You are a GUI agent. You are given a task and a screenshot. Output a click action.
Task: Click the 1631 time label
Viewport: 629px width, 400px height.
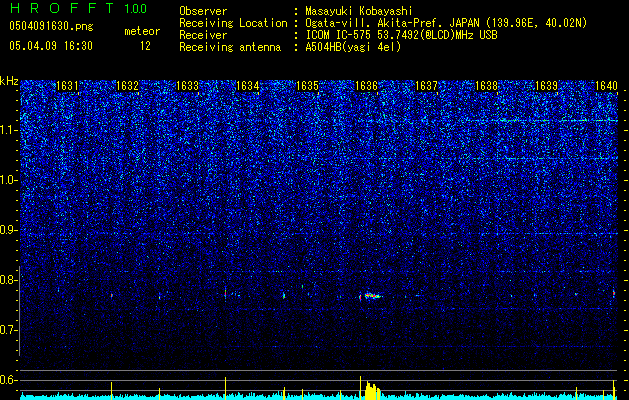pos(67,86)
